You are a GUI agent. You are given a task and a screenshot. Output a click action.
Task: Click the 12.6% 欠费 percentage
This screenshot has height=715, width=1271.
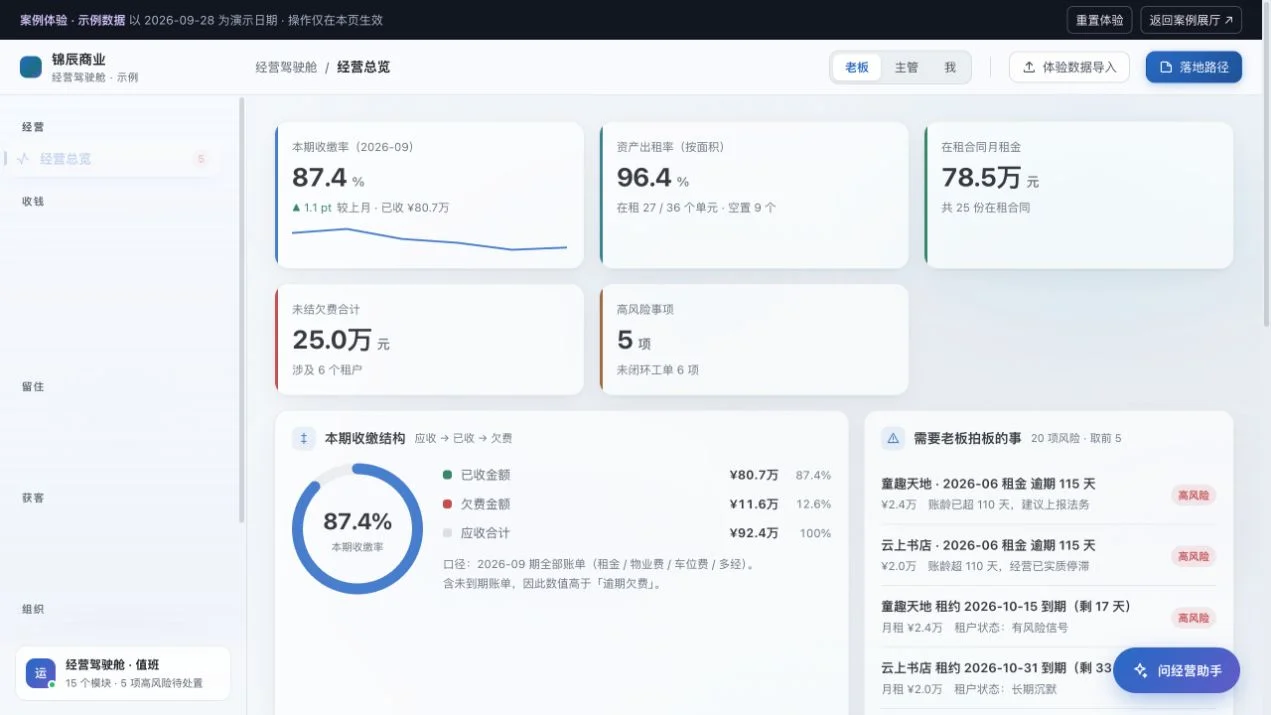(813, 504)
